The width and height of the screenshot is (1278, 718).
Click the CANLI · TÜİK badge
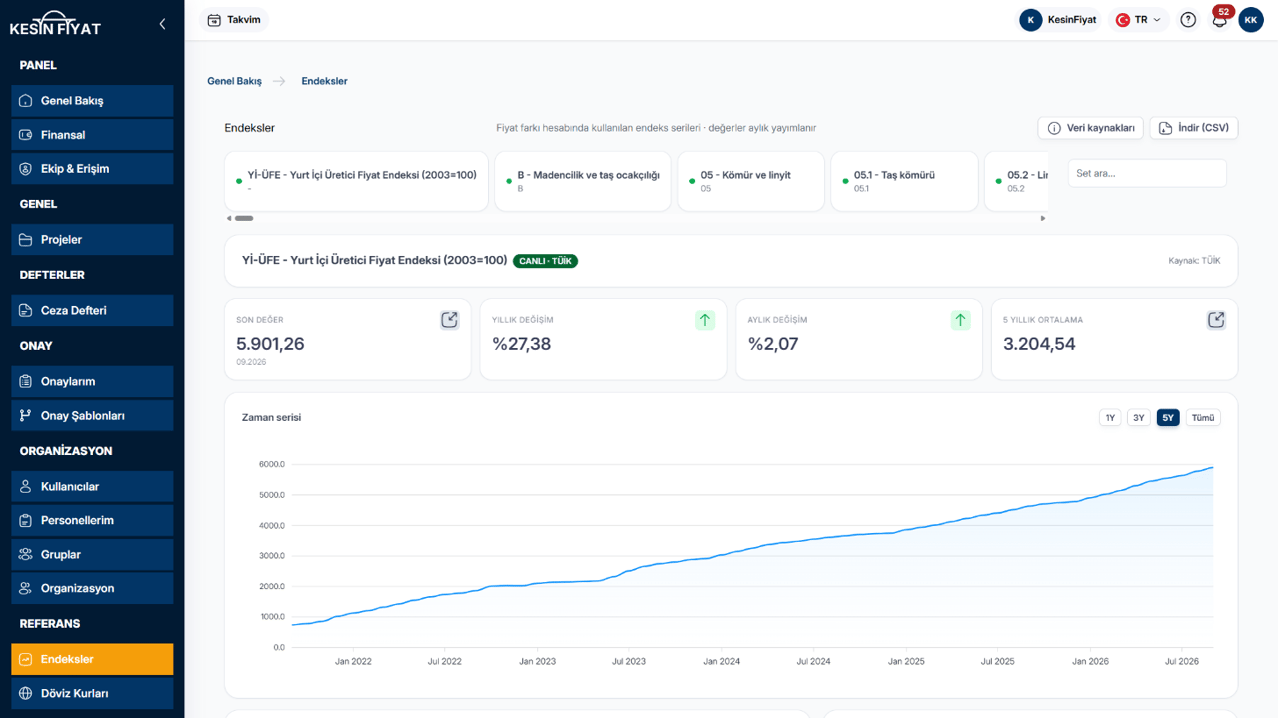coord(545,261)
